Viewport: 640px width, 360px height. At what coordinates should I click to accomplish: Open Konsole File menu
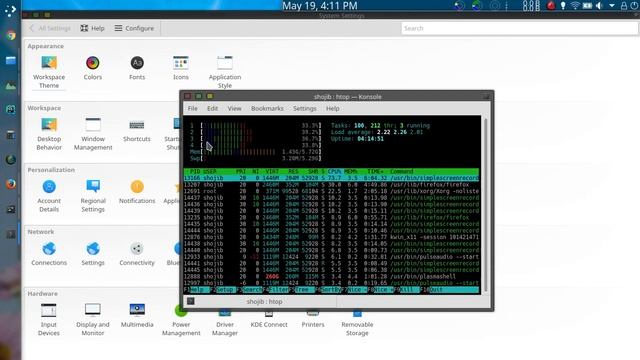click(192, 109)
